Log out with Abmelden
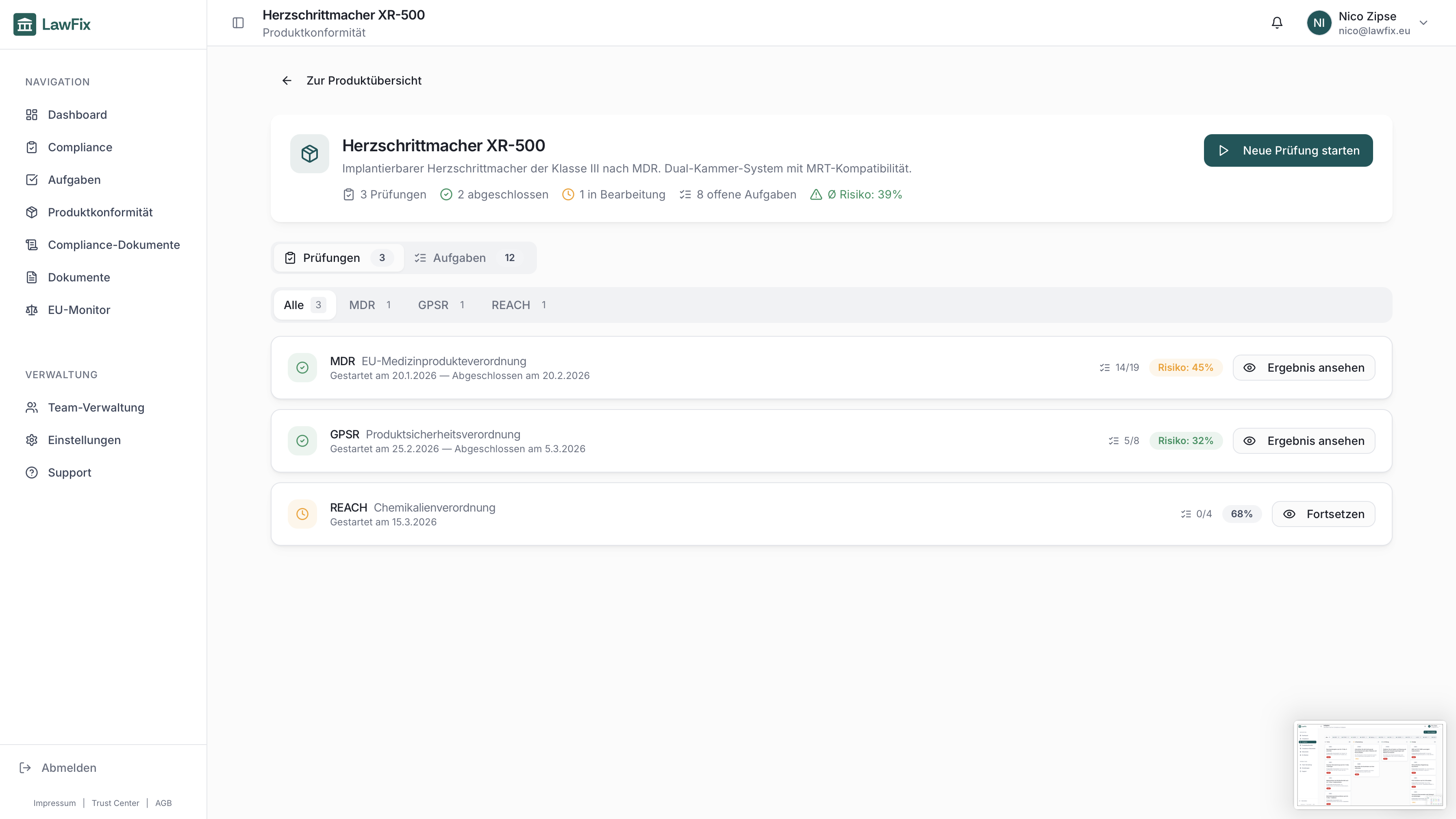Image resolution: width=1456 pixels, height=819 pixels. (58, 767)
